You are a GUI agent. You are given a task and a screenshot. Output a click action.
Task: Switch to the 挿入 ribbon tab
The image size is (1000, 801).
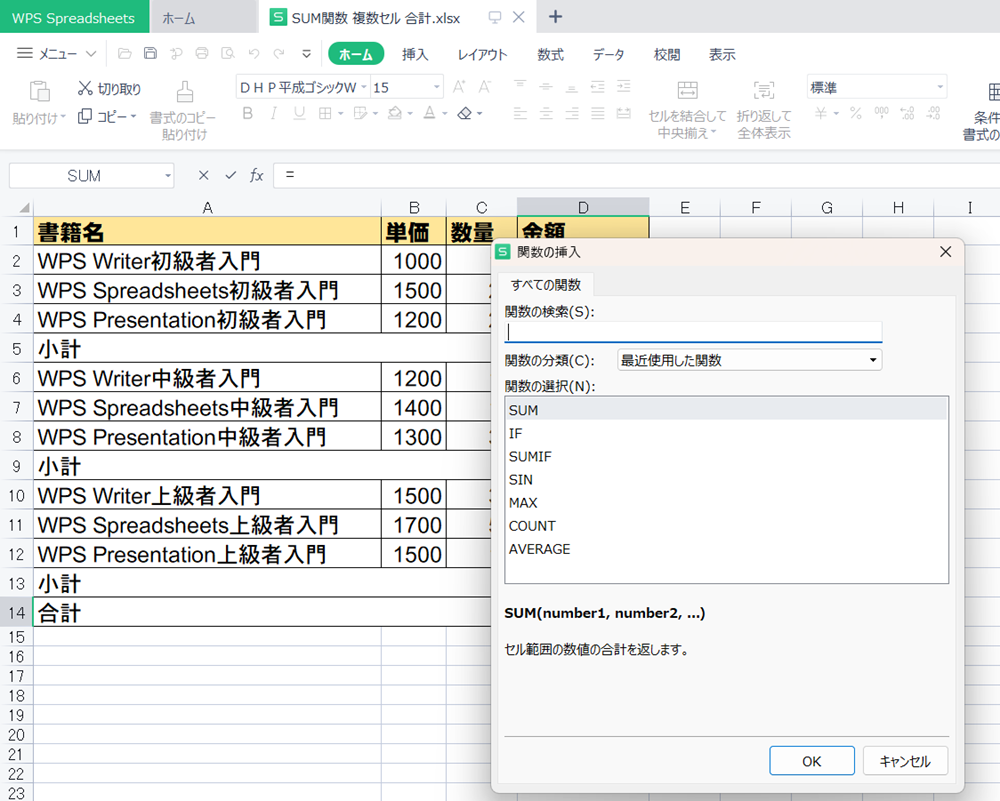click(415, 54)
